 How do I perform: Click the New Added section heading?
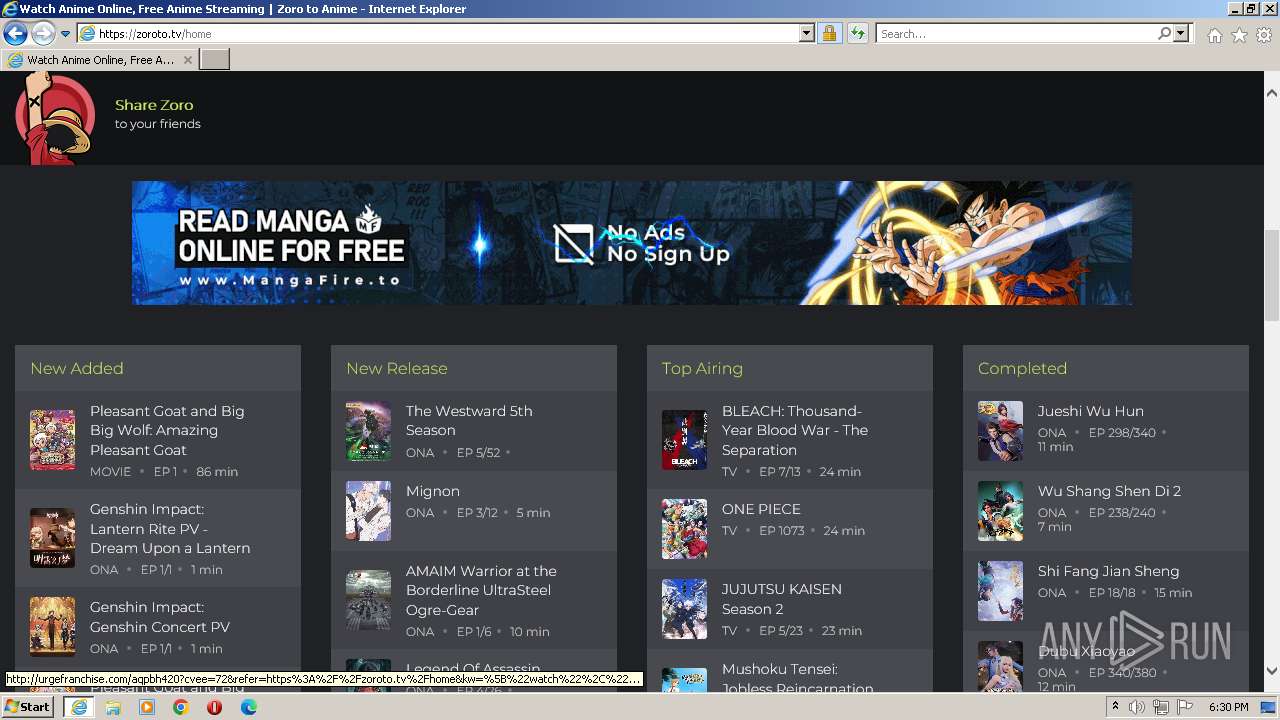pos(77,368)
